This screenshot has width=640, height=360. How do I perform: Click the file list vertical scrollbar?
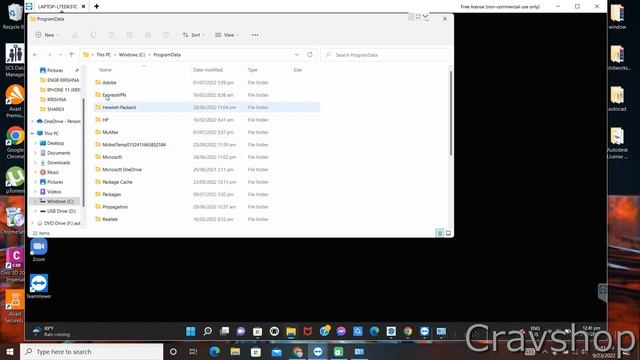(451, 113)
